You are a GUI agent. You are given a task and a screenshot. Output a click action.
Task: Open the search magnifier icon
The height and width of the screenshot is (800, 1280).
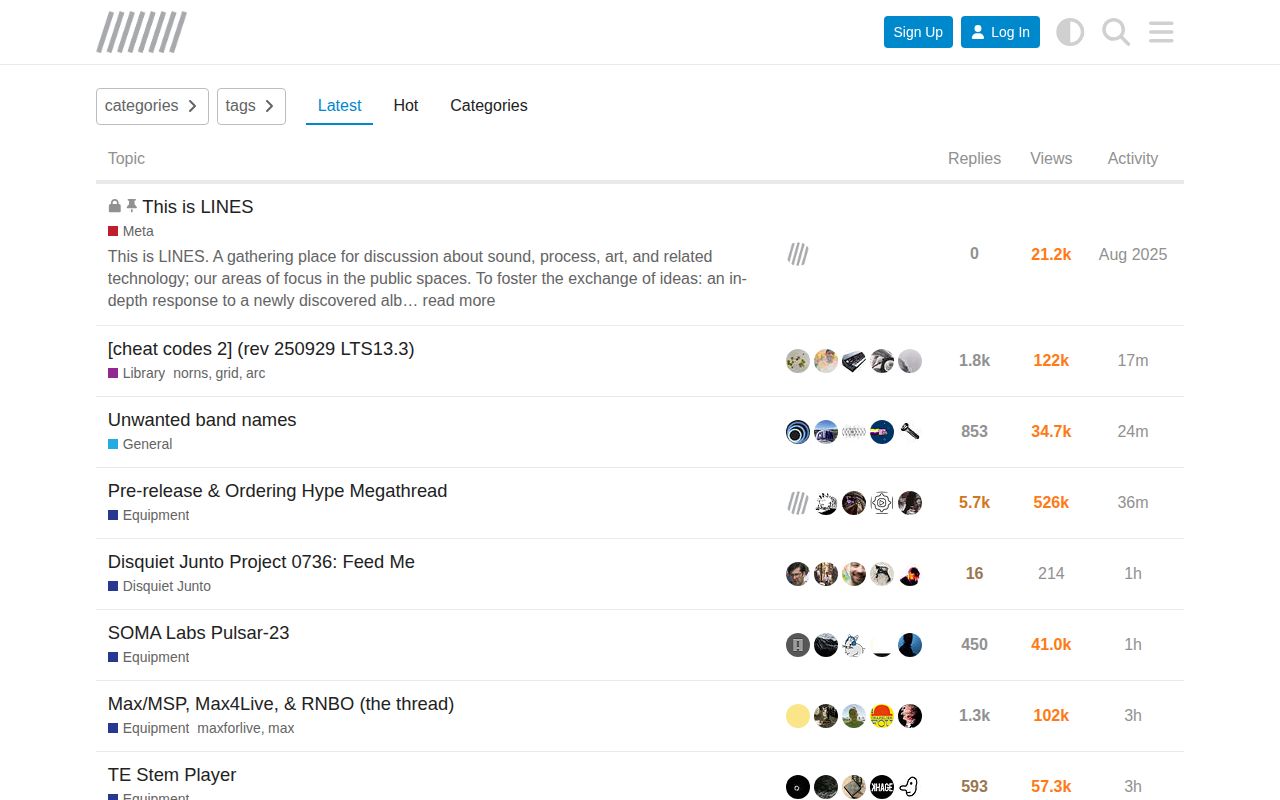pyautogui.click(x=1116, y=32)
